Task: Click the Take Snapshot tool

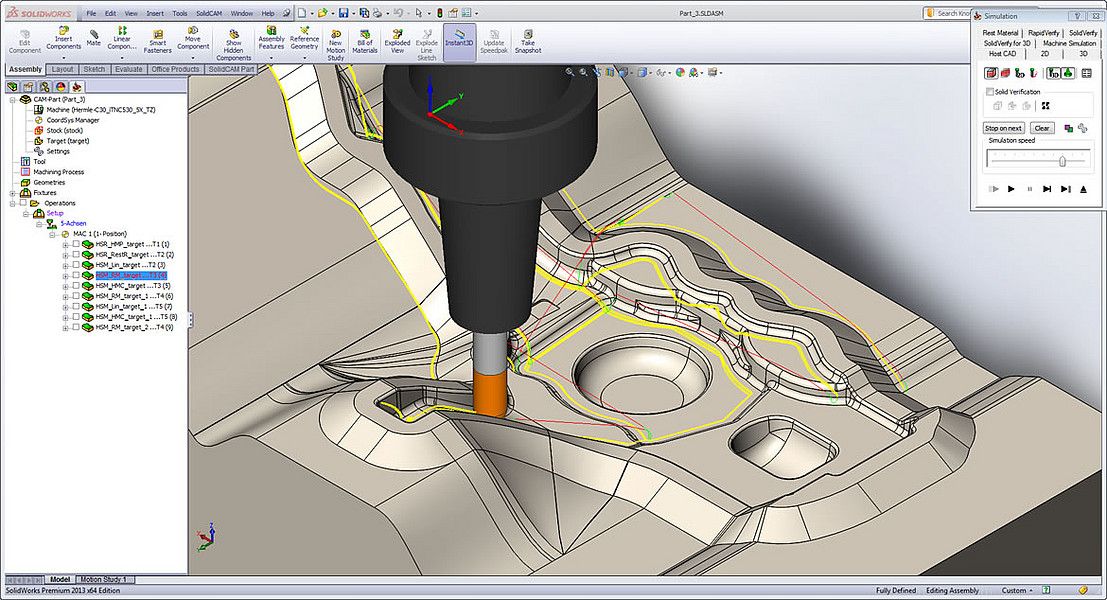Action: (x=528, y=42)
